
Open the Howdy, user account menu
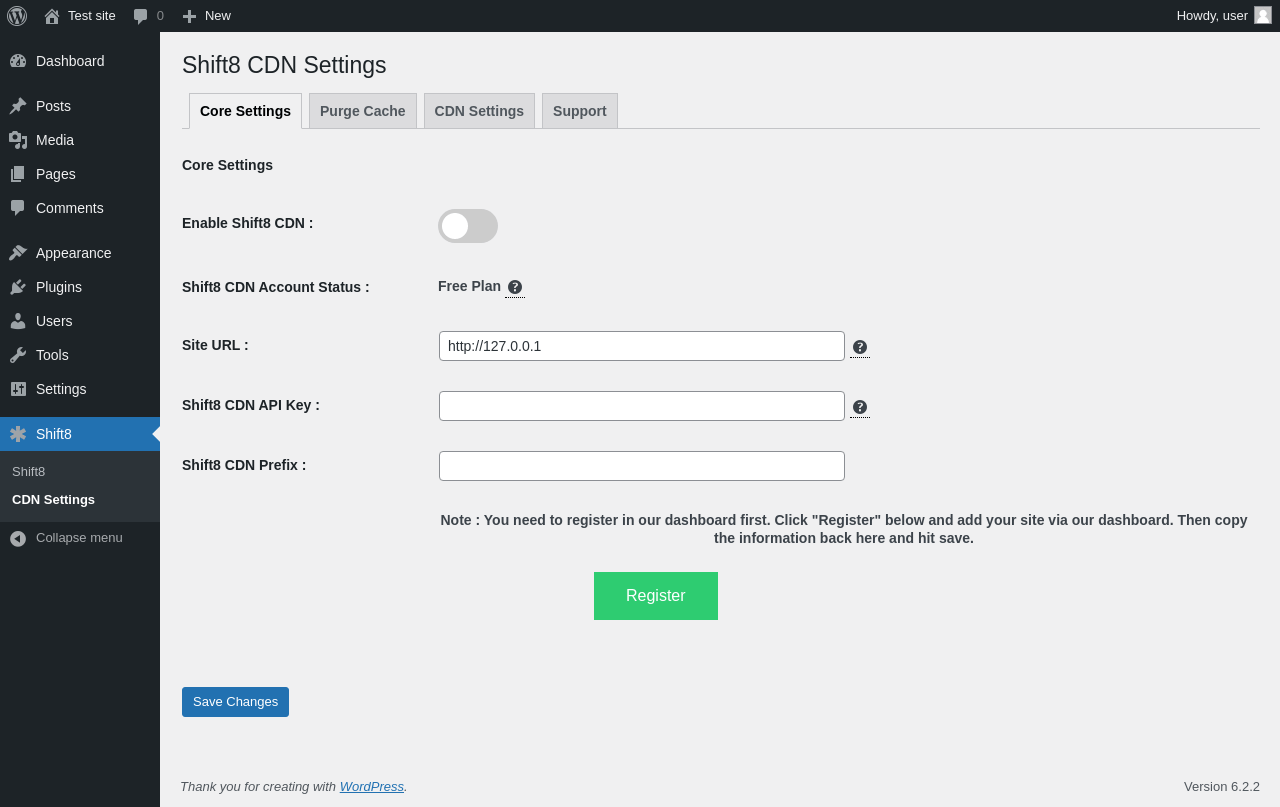point(1212,16)
